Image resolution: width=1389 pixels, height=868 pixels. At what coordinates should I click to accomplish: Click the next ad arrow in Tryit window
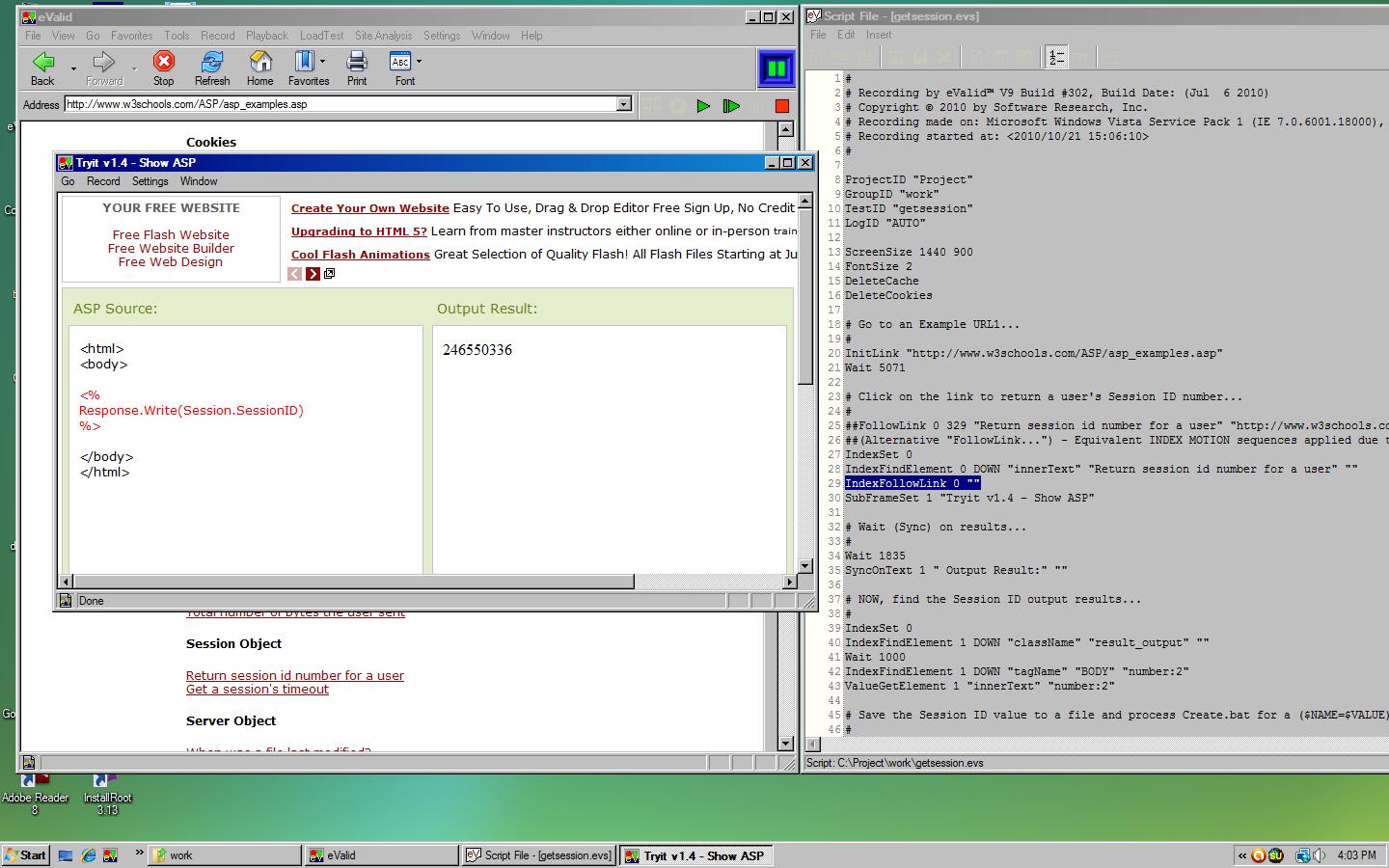point(313,274)
